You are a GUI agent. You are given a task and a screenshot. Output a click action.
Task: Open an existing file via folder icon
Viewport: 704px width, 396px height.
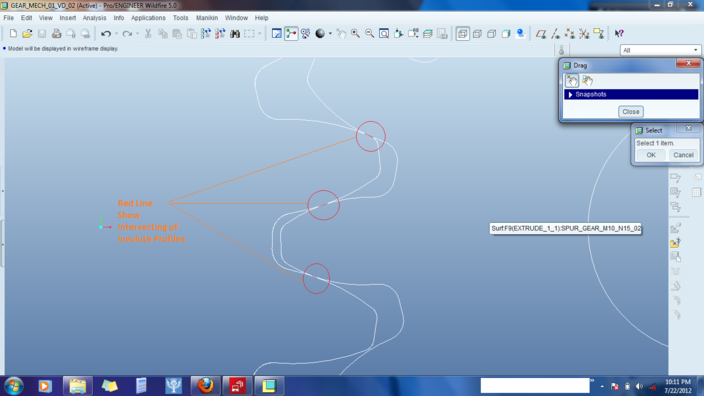27,34
